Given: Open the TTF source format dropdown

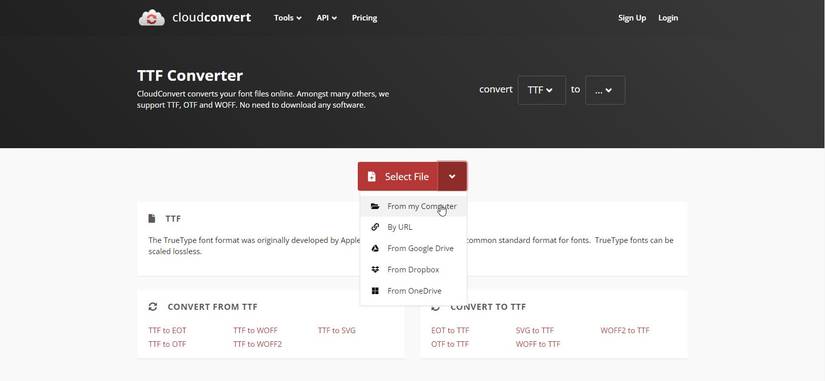Looking at the screenshot, I should [x=541, y=90].
